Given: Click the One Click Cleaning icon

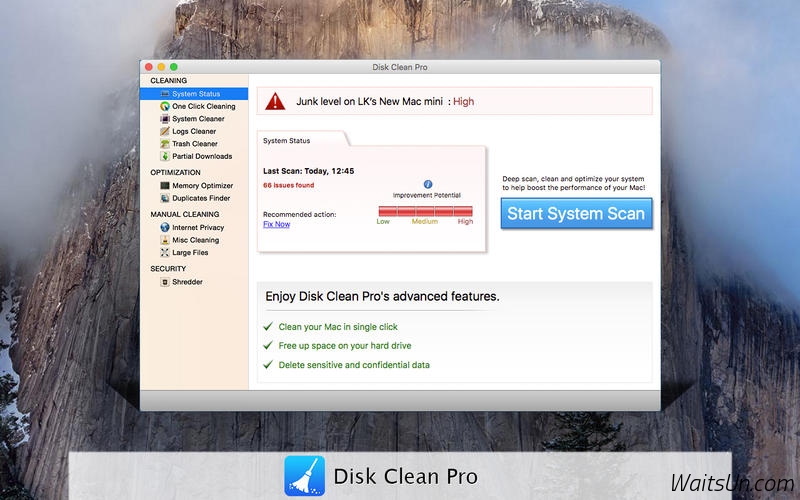Looking at the screenshot, I should point(165,106).
